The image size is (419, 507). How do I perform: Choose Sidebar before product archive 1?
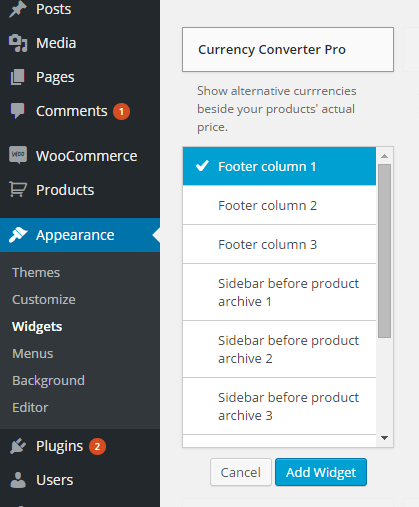(x=279, y=292)
